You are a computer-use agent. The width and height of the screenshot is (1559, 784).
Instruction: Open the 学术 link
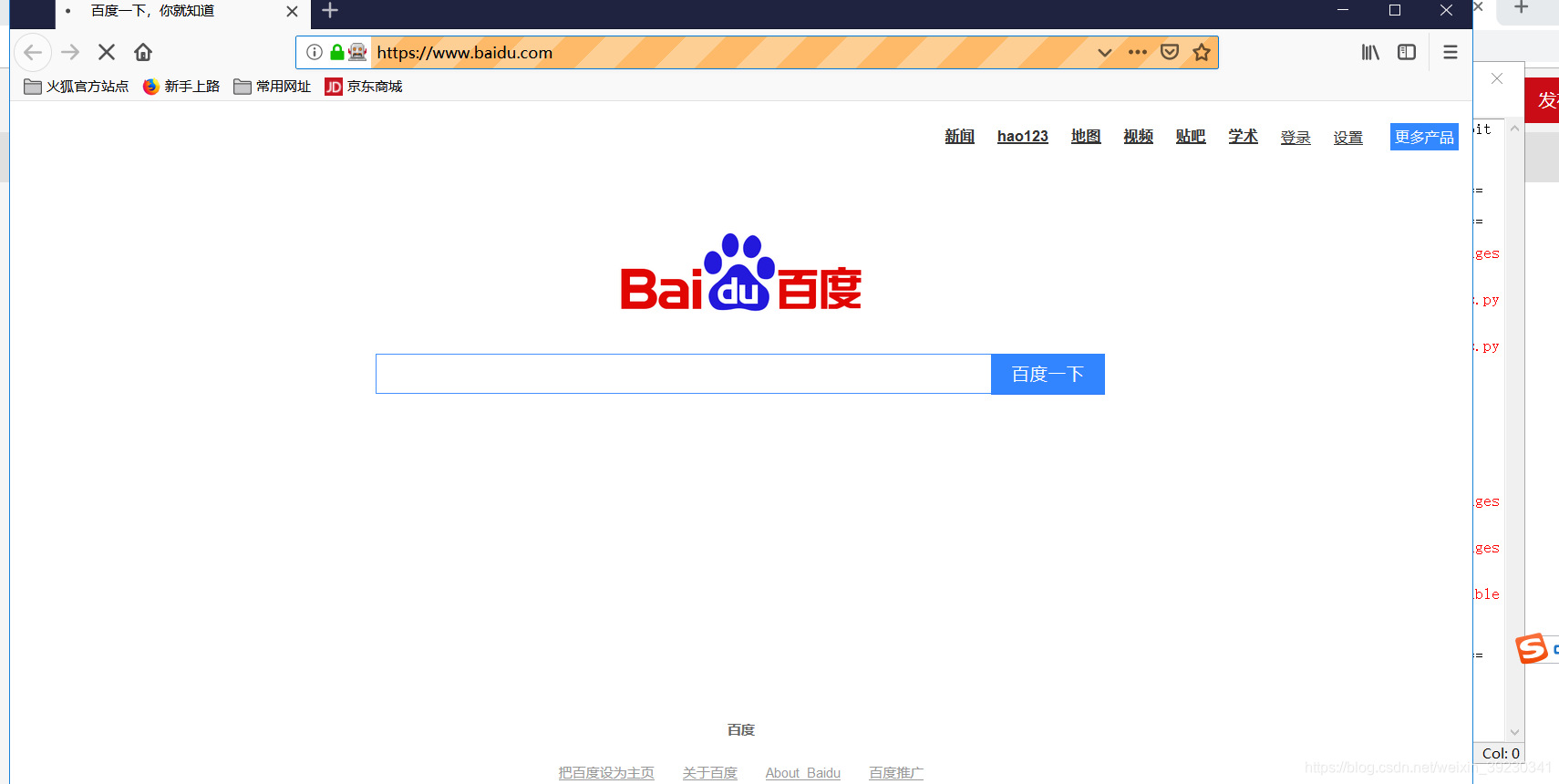coord(1243,137)
